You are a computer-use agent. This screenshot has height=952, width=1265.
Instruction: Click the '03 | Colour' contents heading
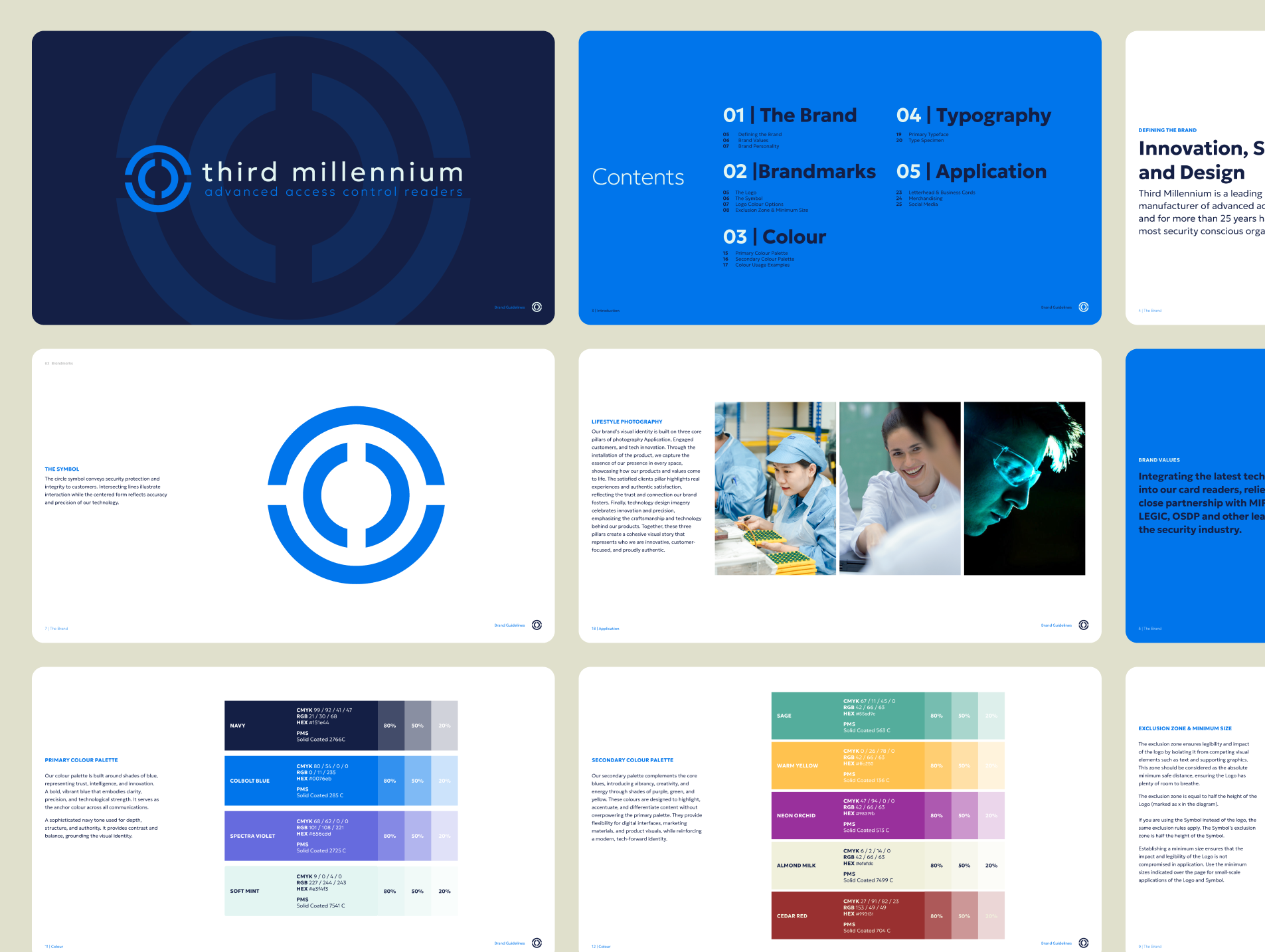(x=775, y=237)
